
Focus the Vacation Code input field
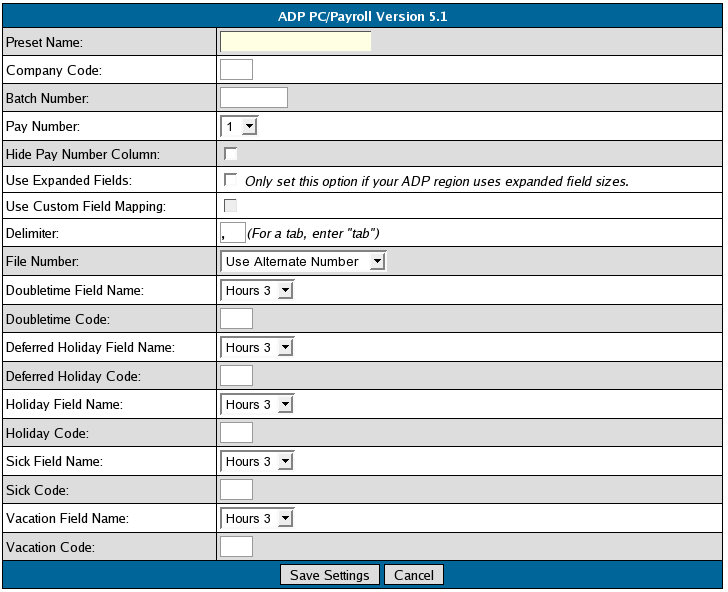pos(236,547)
